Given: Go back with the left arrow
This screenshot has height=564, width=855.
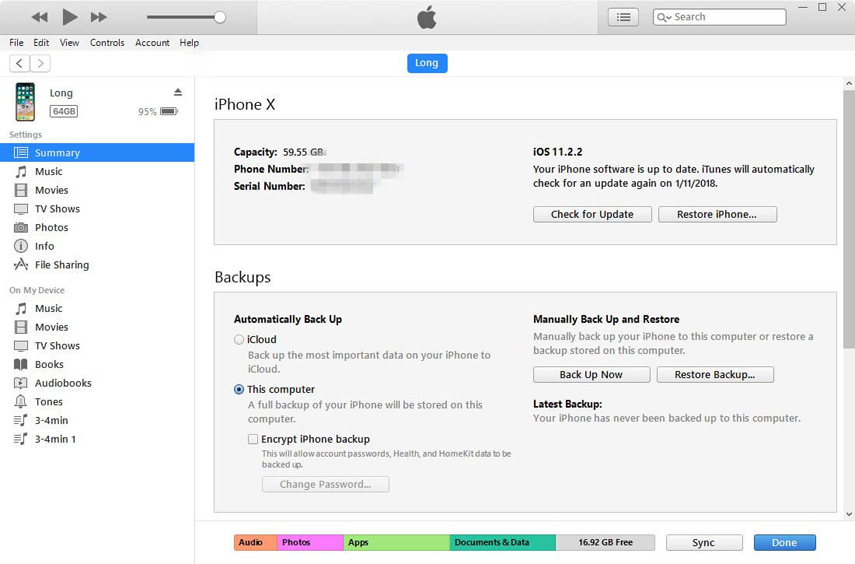Looking at the screenshot, I should point(20,63).
